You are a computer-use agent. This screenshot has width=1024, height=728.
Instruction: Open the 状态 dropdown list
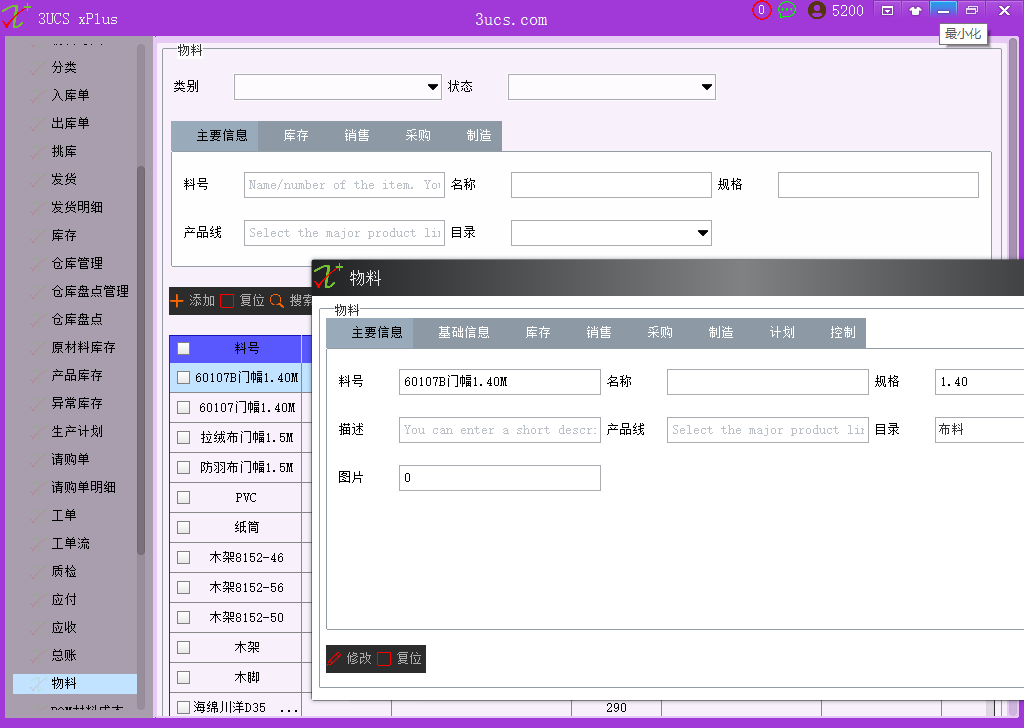tap(706, 87)
